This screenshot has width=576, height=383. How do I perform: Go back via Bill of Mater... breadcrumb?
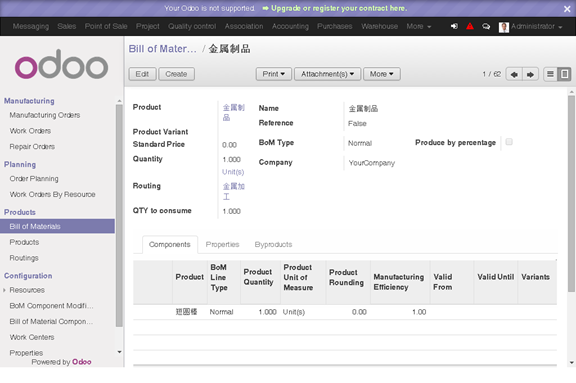click(162, 49)
